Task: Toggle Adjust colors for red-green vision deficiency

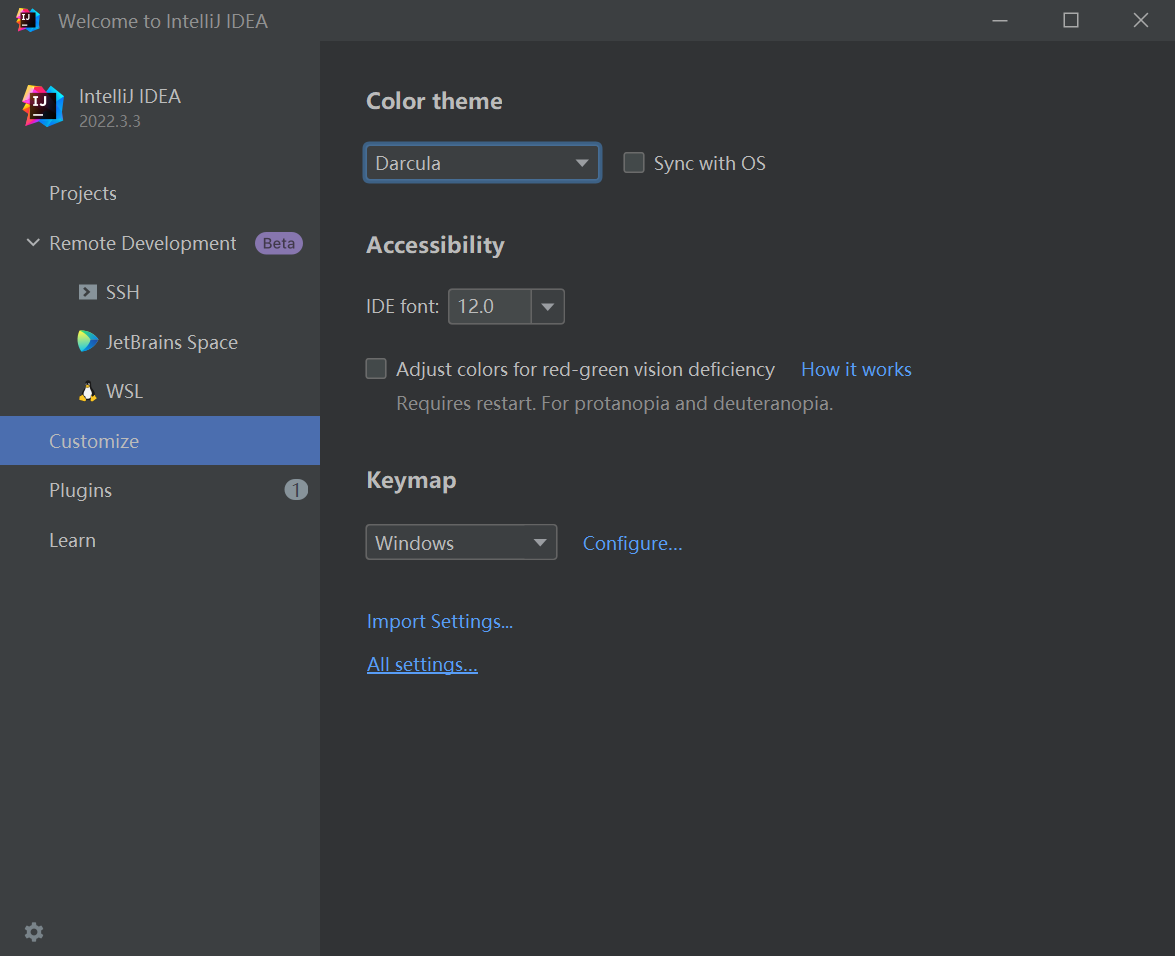Action: click(x=376, y=369)
